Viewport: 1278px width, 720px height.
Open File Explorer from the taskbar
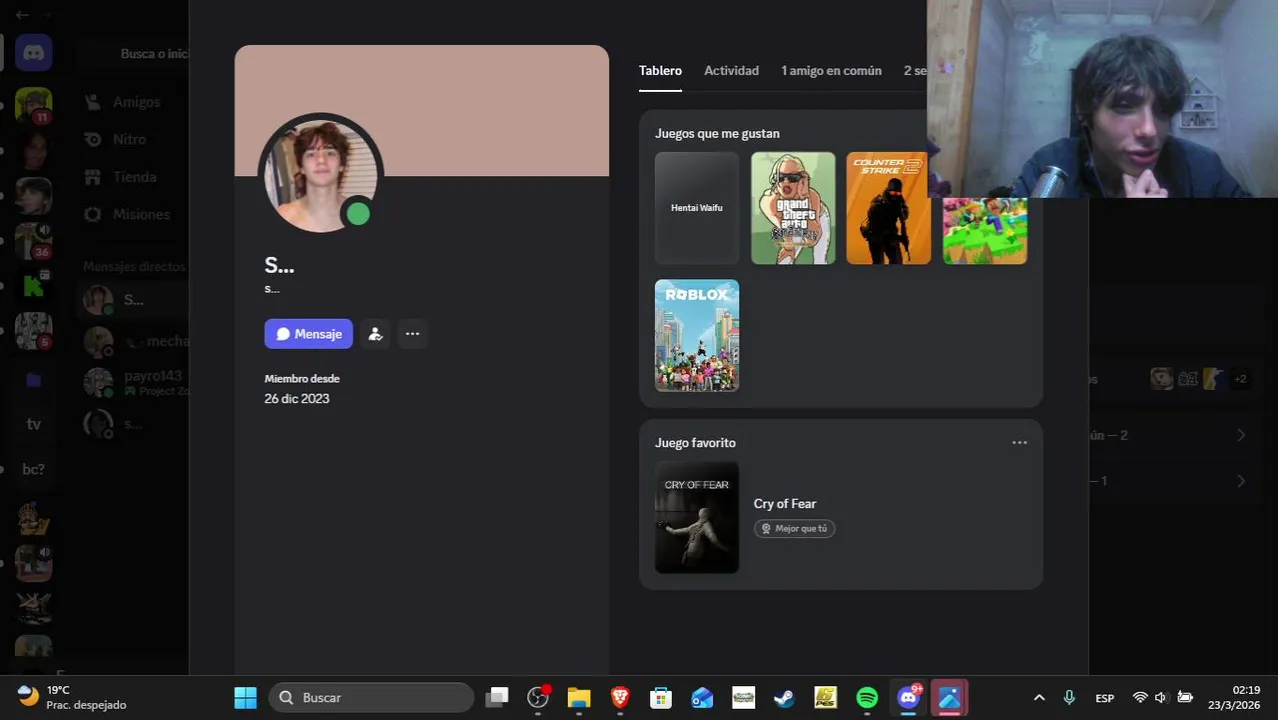579,698
